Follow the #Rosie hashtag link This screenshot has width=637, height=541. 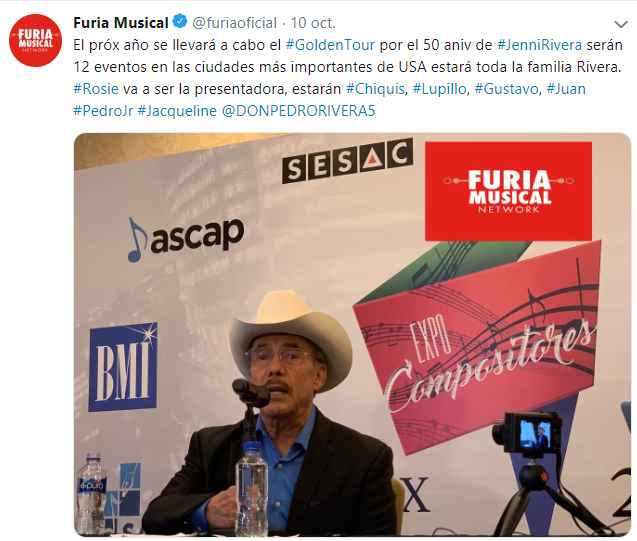(x=96, y=89)
